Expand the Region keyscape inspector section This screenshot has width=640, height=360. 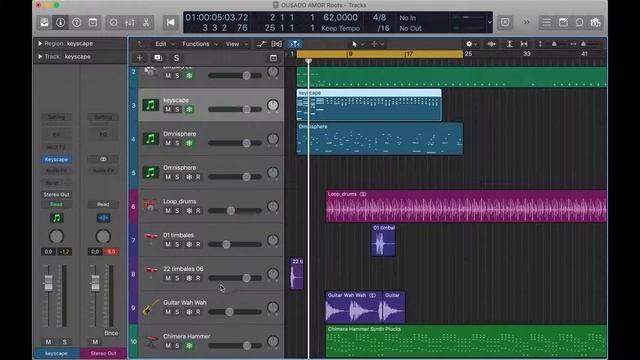(40, 43)
